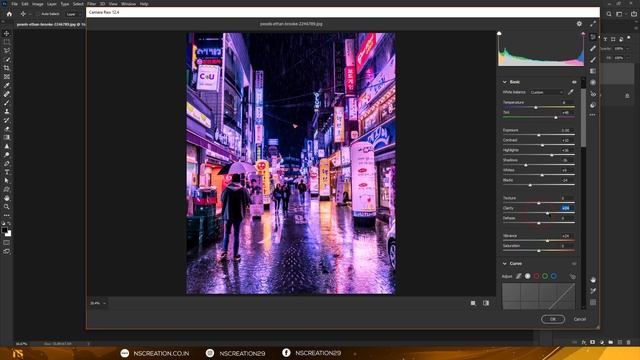This screenshot has height=360, width=640.
Task: Select the Crop tool in Photoshop toolbar
Action: point(7,68)
